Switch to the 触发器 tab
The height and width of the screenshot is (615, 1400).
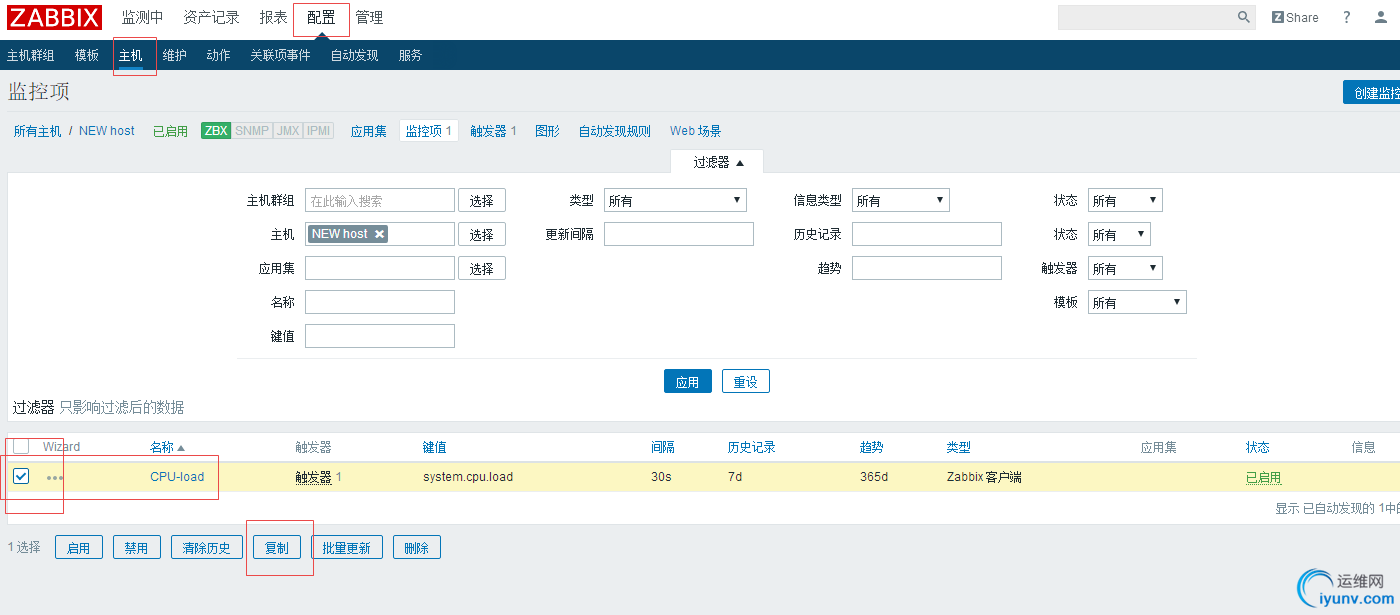[x=493, y=131]
